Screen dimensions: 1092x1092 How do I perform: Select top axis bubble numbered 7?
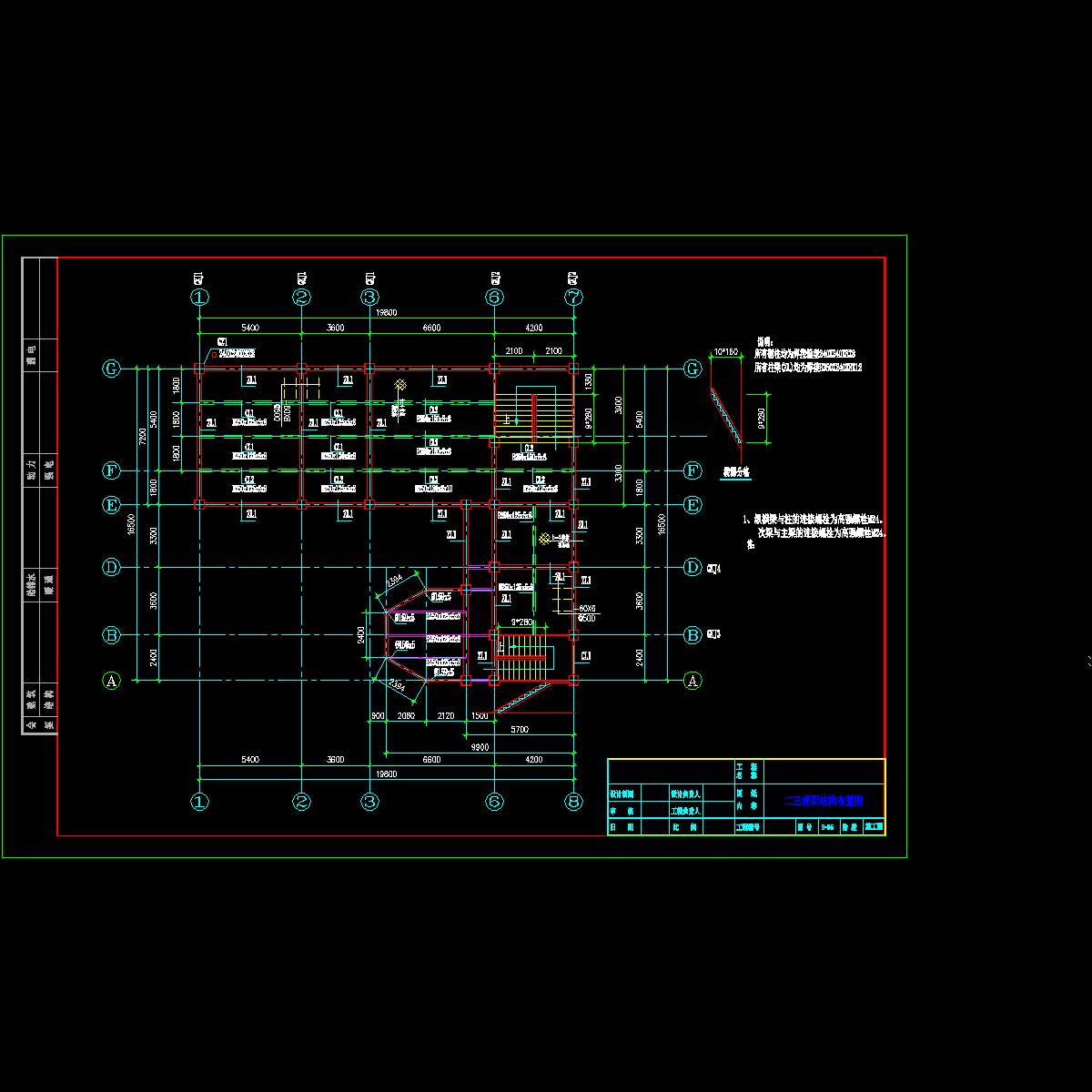(x=573, y=297)
